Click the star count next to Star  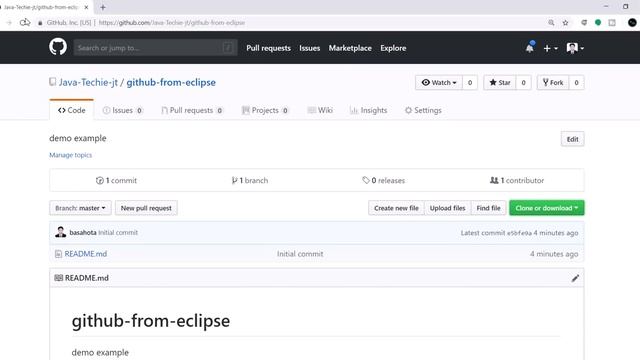(523, 82)
